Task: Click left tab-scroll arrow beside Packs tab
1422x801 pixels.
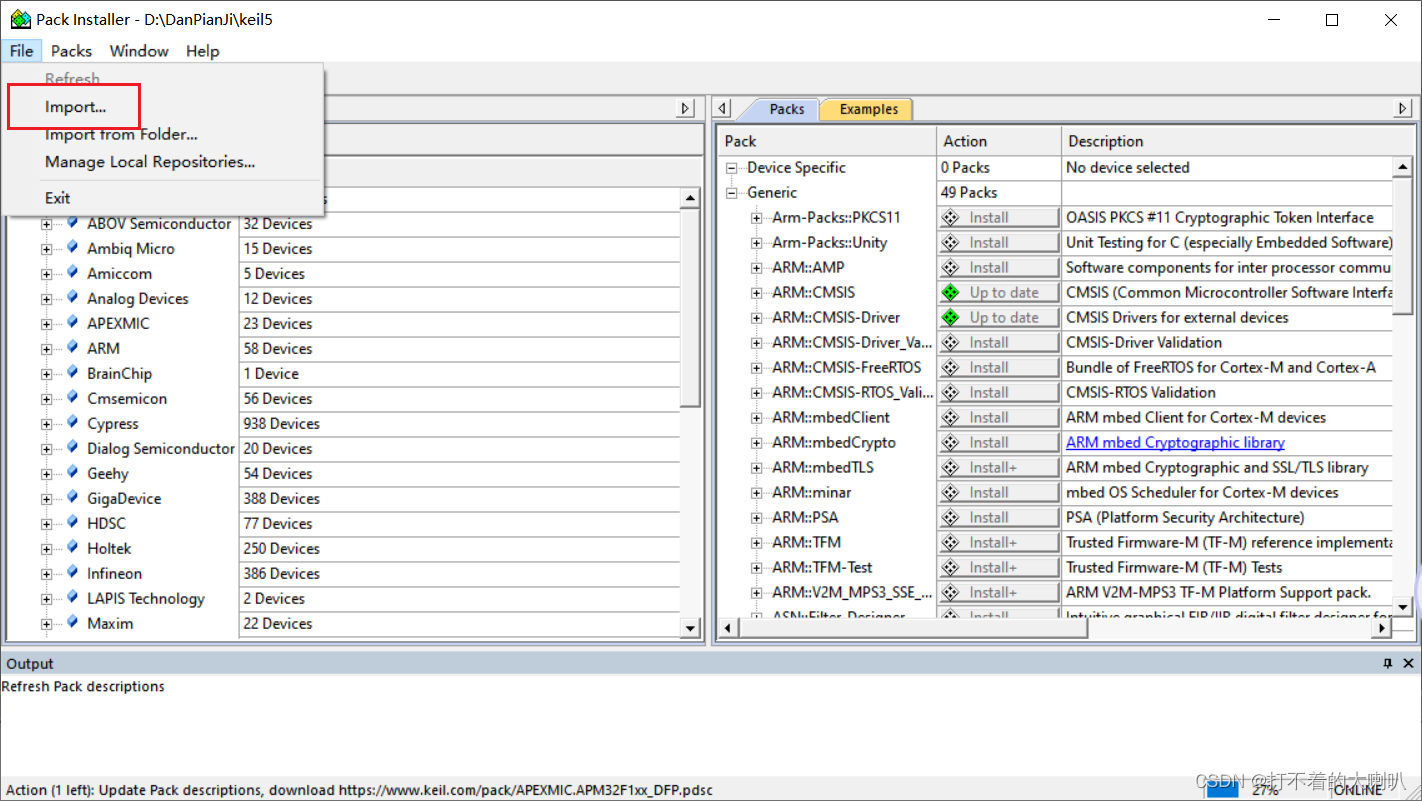Action: click(724, 108)
